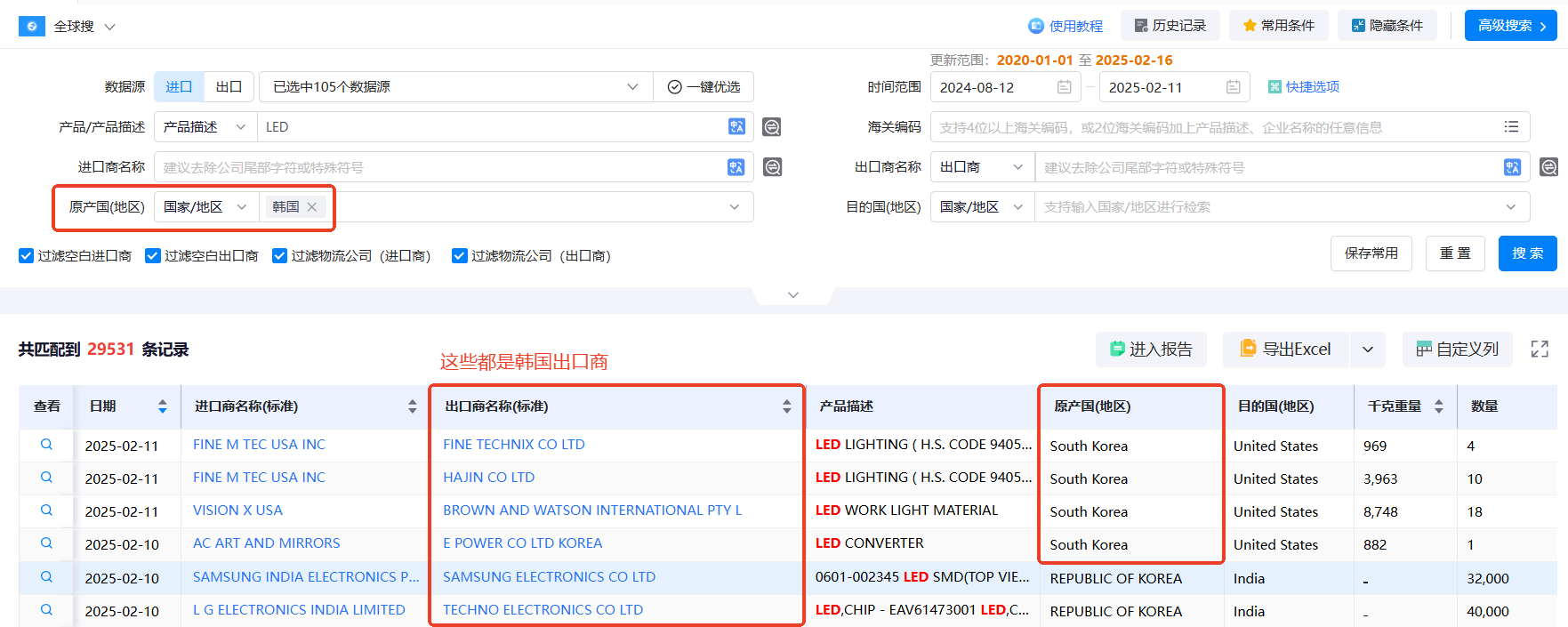Viewport: 1568px width, 627px height.
Task: Open start date calendar picker icon
Action: click(x=1064, y=87)
